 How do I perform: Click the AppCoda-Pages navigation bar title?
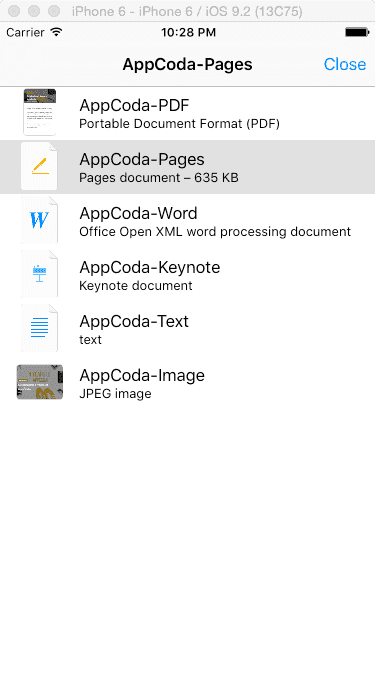(x=187, y=65)
